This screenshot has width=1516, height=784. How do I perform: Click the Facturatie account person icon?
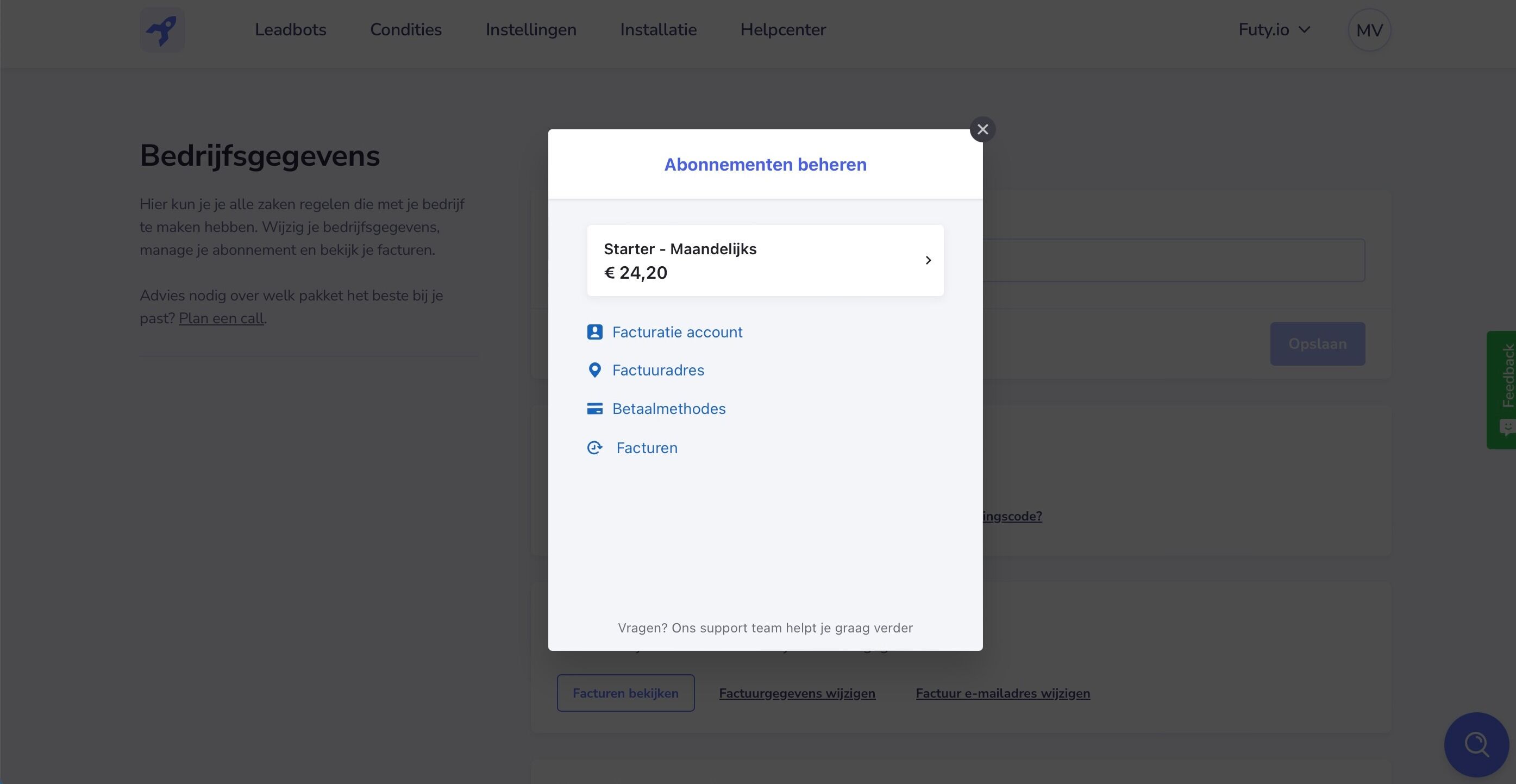click(x=594, y=332)
